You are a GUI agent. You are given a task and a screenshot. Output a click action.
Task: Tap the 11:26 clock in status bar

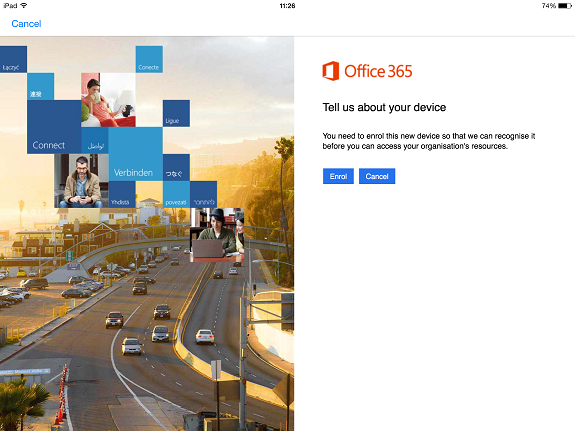pos(287,6)
